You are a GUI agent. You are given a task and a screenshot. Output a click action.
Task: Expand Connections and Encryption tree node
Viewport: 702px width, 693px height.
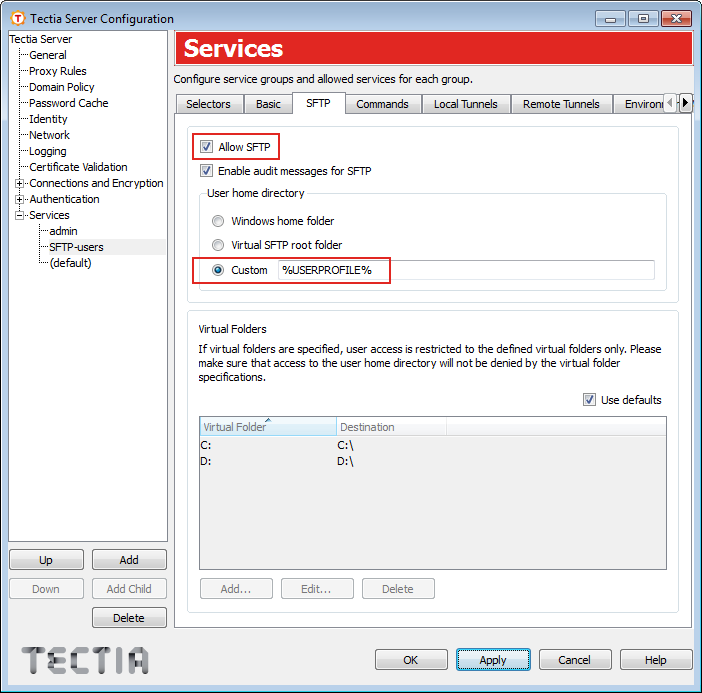point(19,183)
